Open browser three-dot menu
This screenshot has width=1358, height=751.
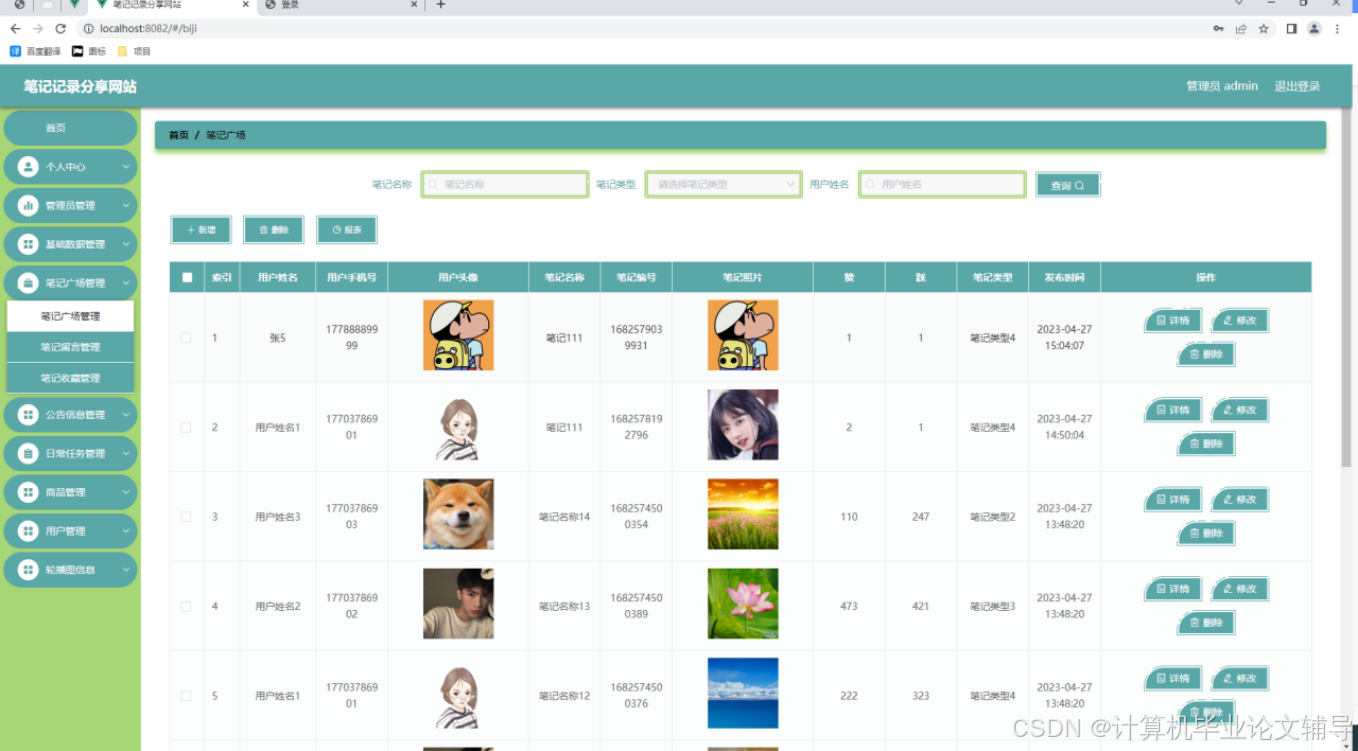point(1338,29)
